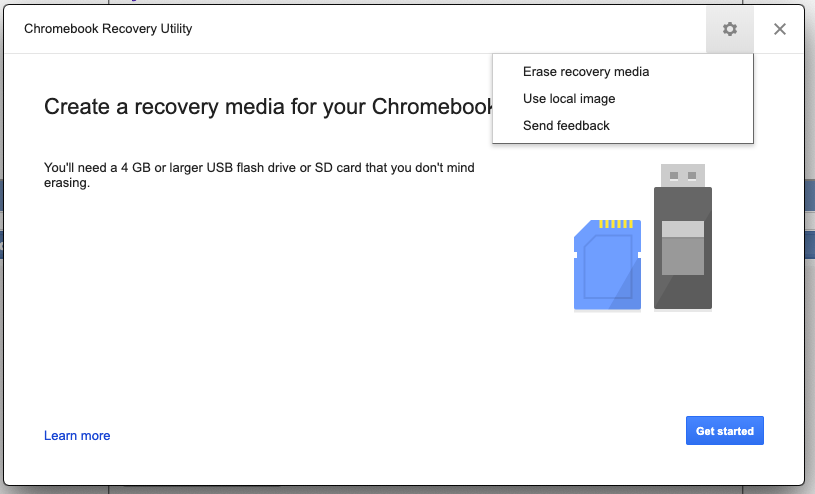Choose Erase recovery media
The width and height of the screenshot is (815, 494).
623,72
